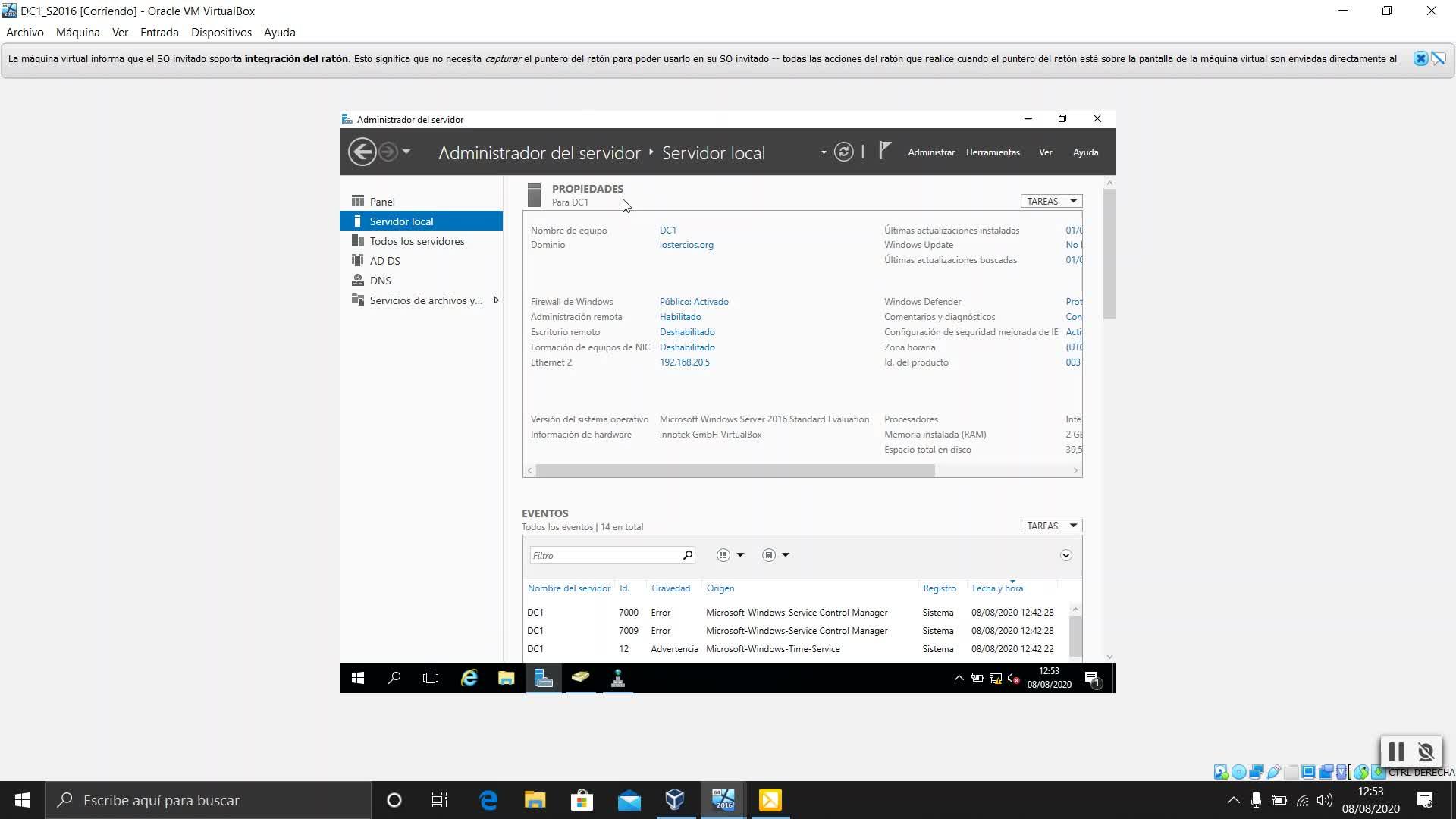This screenshot has height=819, width=1456.
Task: Dismiss the mouse integration notification bar
Action: pos(1420,58)
